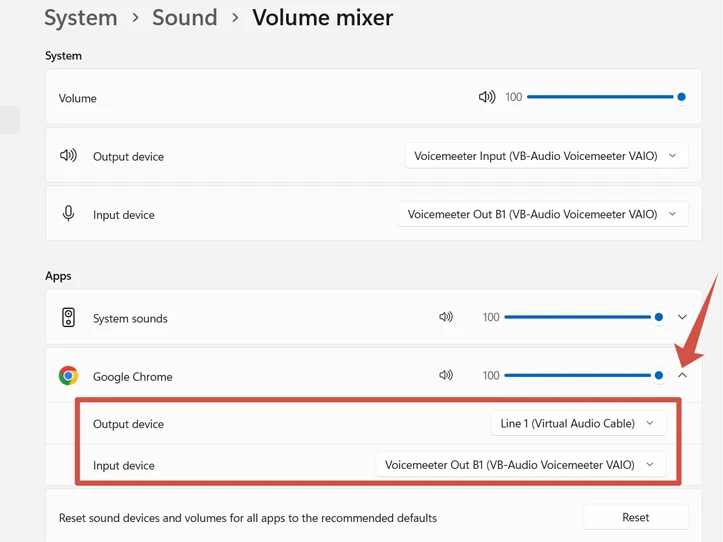Mute Google Chrome speaker icon
Image resolution: width=723 pixels, height=542 pixels.
pos(446,376)
